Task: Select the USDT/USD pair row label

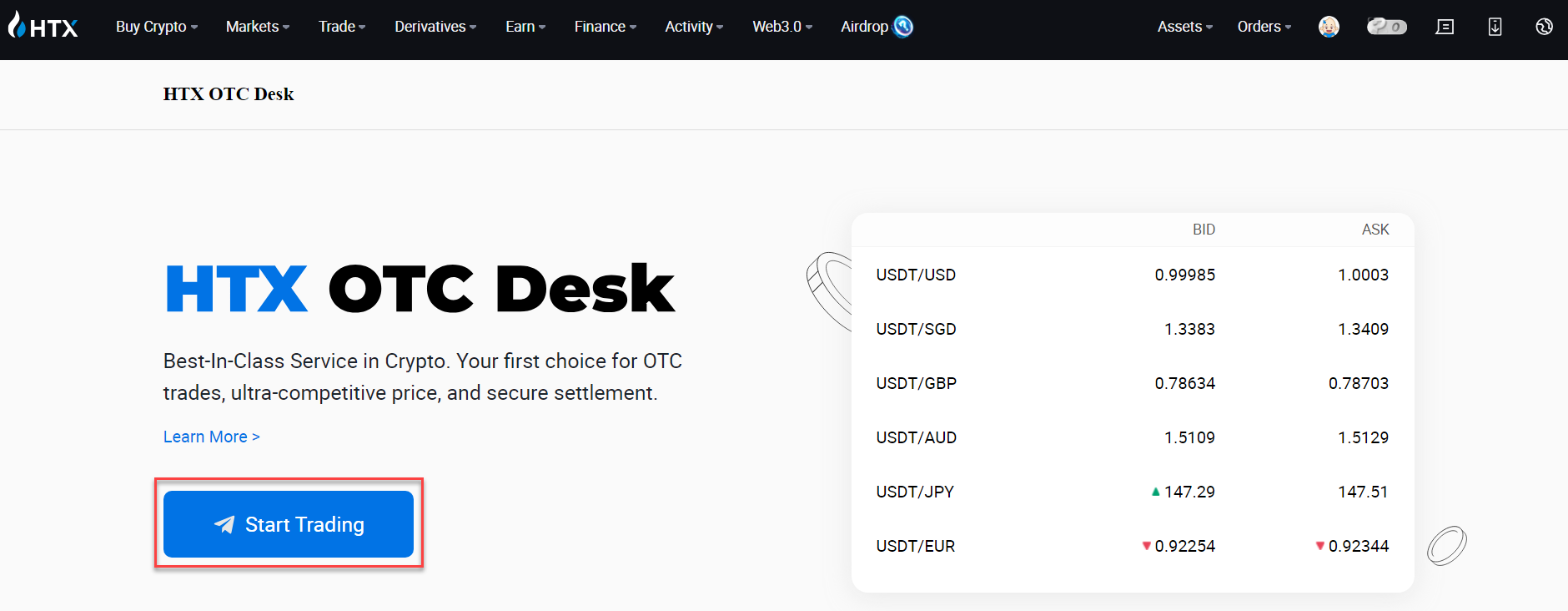Action: [x=916, y=275]
